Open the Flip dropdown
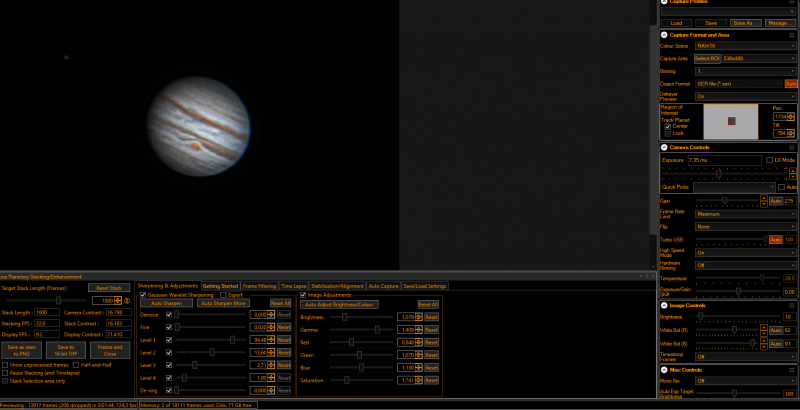 [x=745, y=227]
